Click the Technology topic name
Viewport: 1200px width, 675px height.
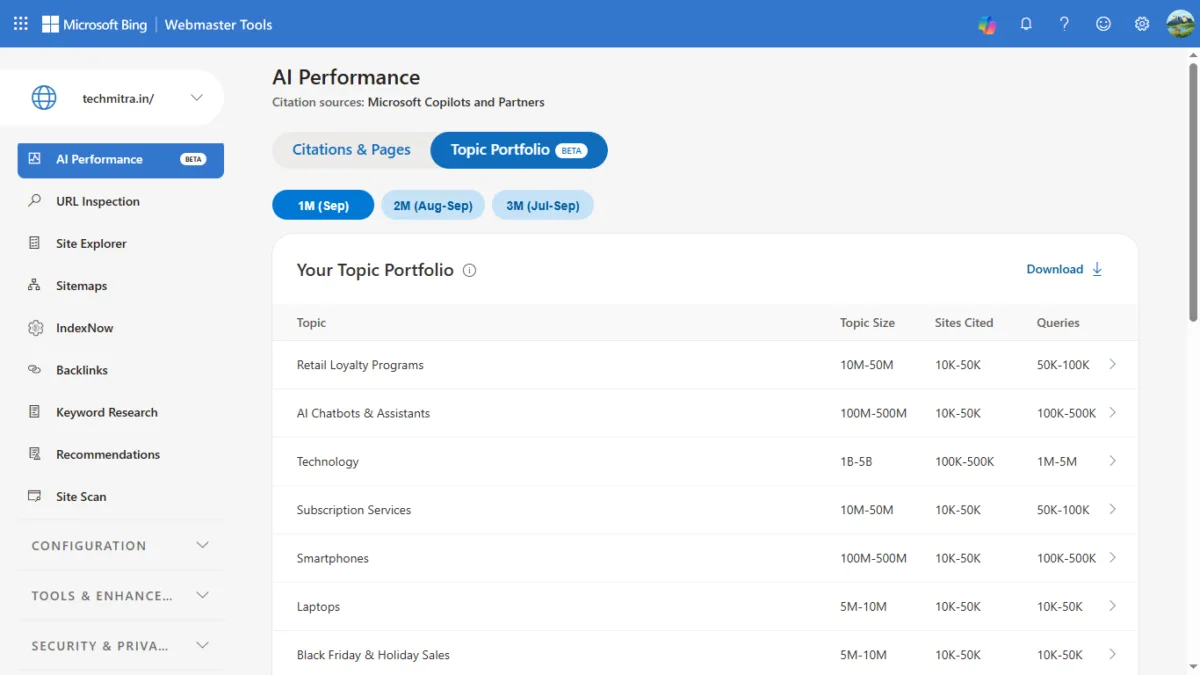[x=327, y=462]
